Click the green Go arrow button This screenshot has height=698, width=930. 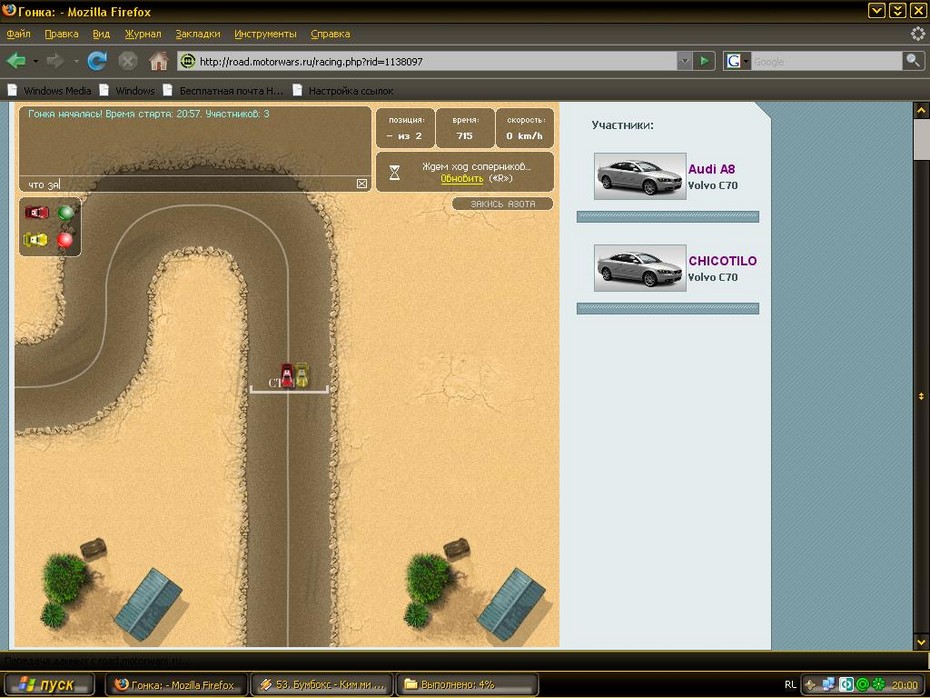tap(704, 61)
